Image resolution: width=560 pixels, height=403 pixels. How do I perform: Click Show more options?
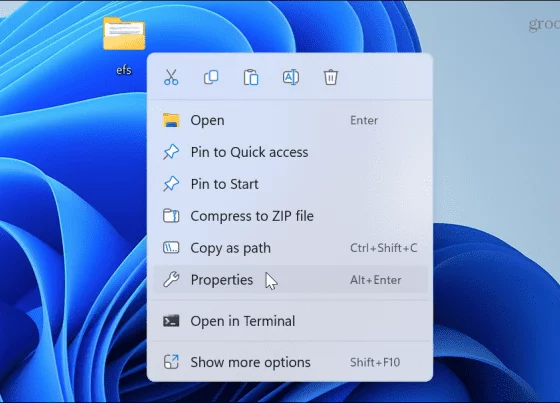coord(290,362)
